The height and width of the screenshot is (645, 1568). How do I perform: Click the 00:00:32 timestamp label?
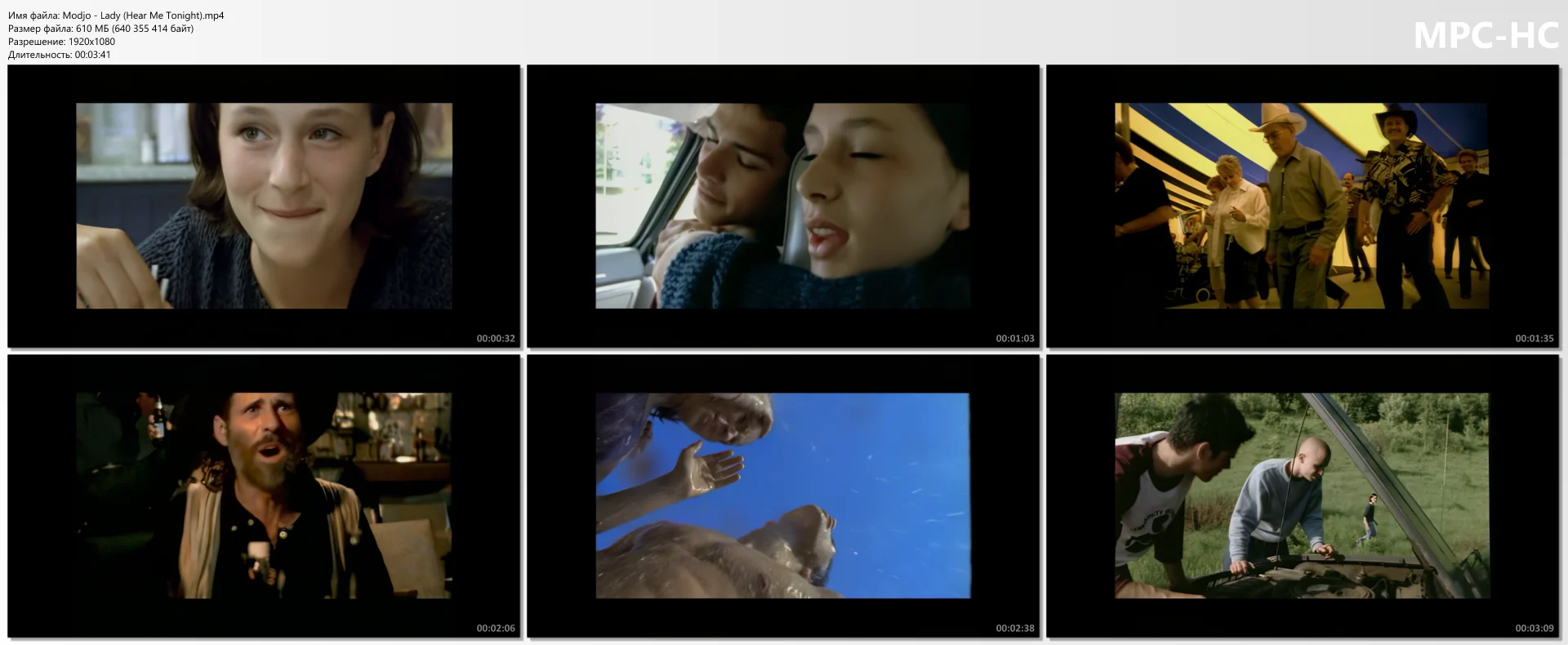point(496,338)
